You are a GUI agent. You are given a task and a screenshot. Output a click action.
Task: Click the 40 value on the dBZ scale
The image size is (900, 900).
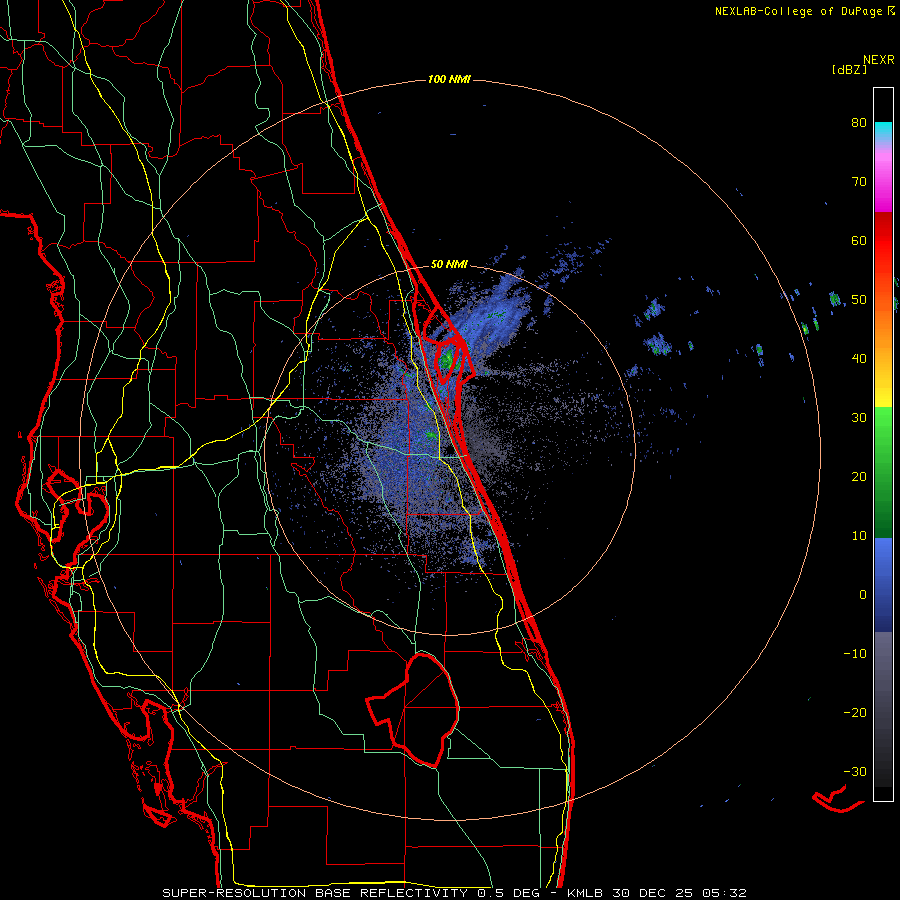[x=859, y=359]
